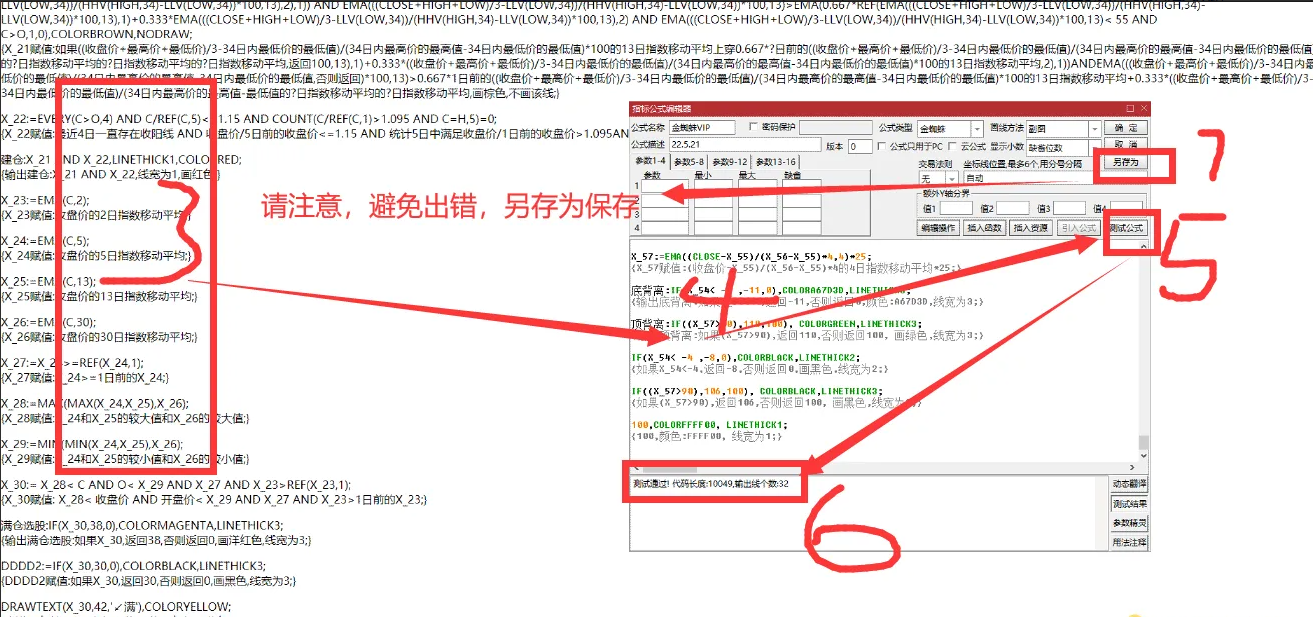The image size is (1313, 617).
Task: Open the 公式类型 formula type dropdown
Action: [979, 128]
